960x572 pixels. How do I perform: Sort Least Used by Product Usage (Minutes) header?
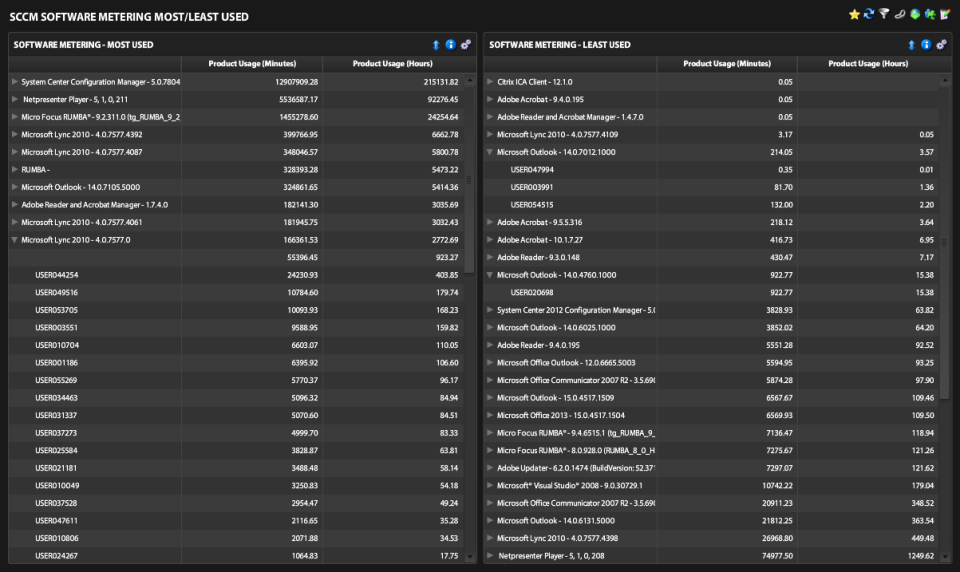coord(727,64)
